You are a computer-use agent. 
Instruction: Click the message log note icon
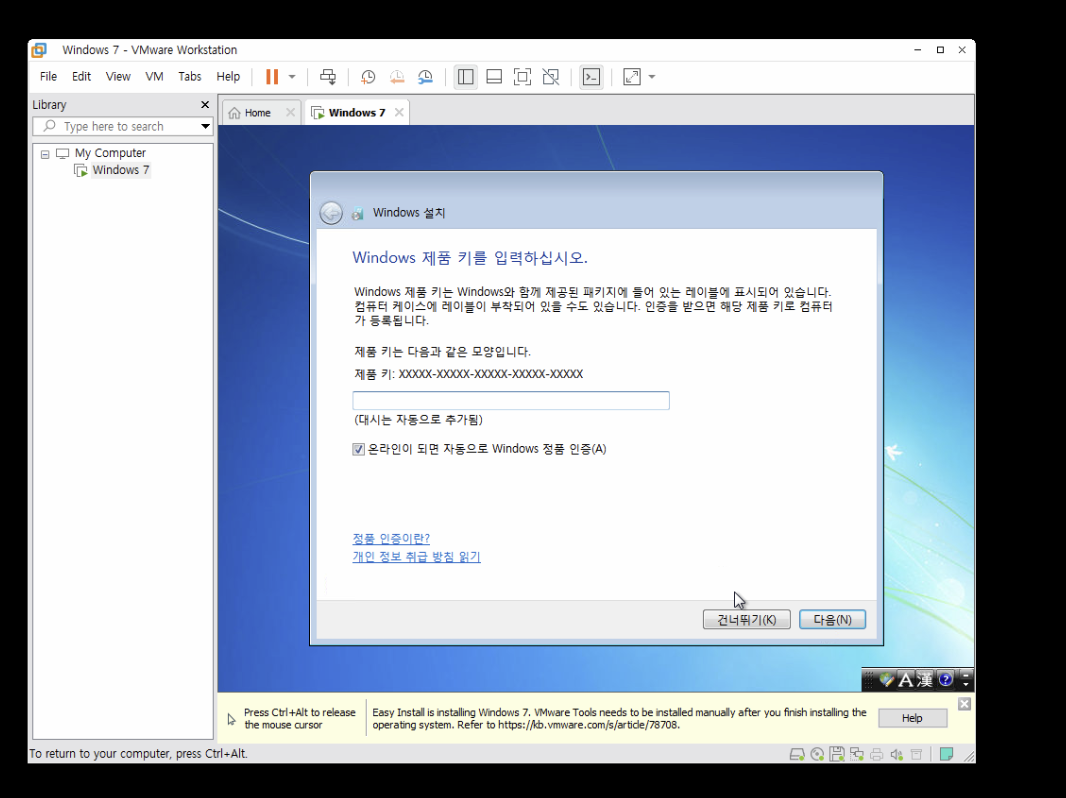946,754
